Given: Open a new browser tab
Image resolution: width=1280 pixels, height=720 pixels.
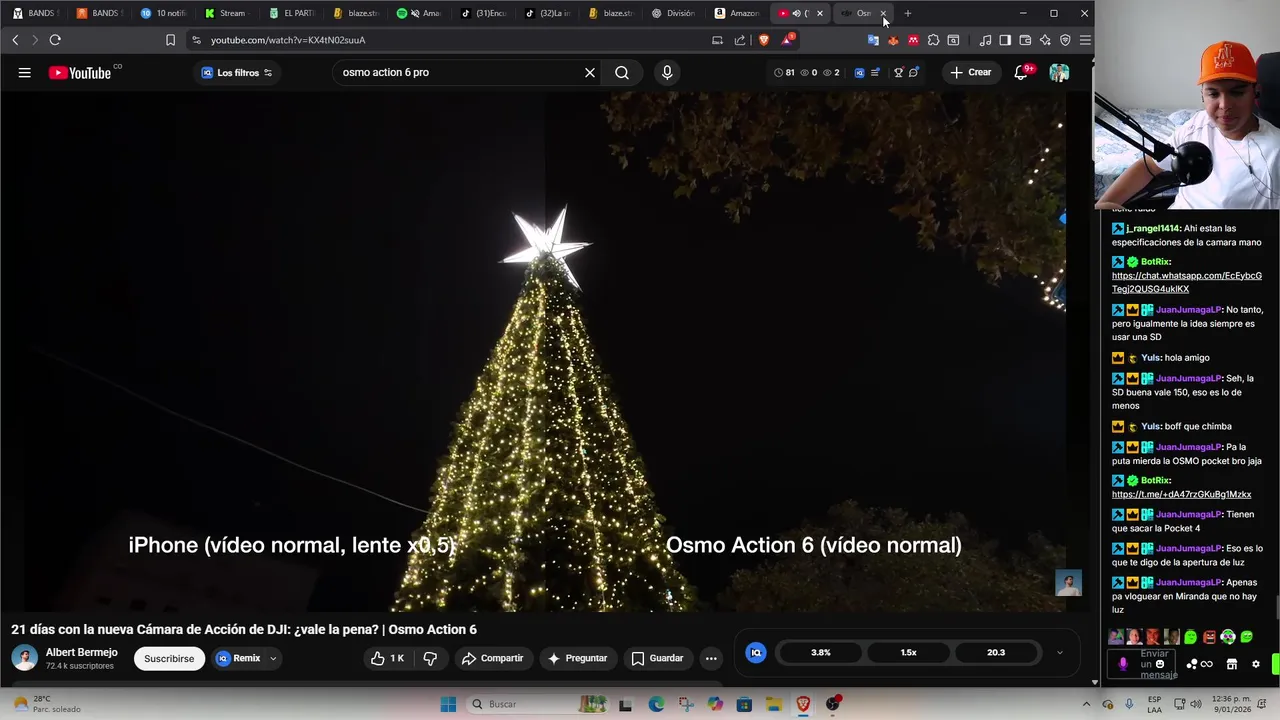Looking at the screenshot, I should point(908,13).
